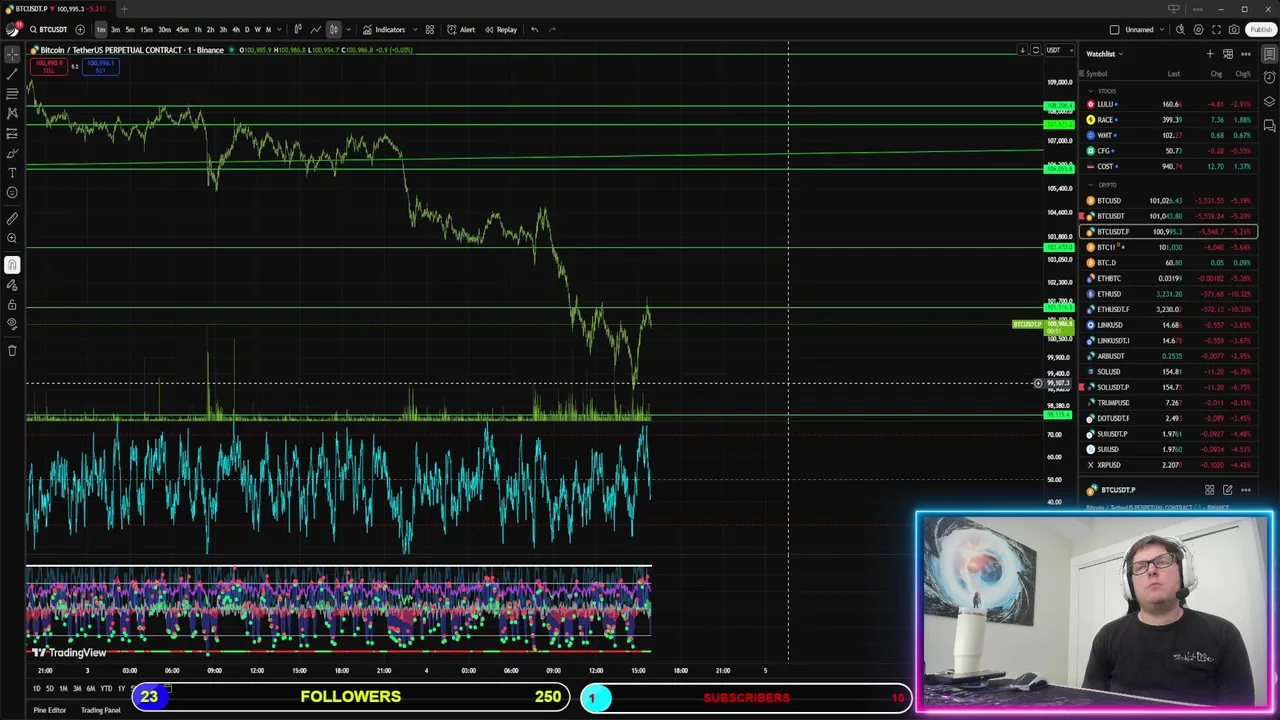
Task: Open the chats panel icon
Action: [1269, 126]
